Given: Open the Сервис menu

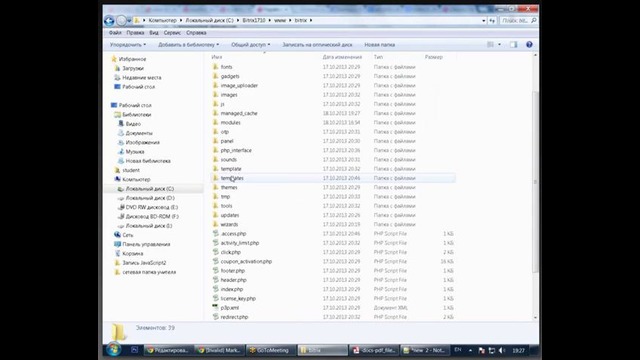Looking at the screenshot, I should (x=172, y=33).
